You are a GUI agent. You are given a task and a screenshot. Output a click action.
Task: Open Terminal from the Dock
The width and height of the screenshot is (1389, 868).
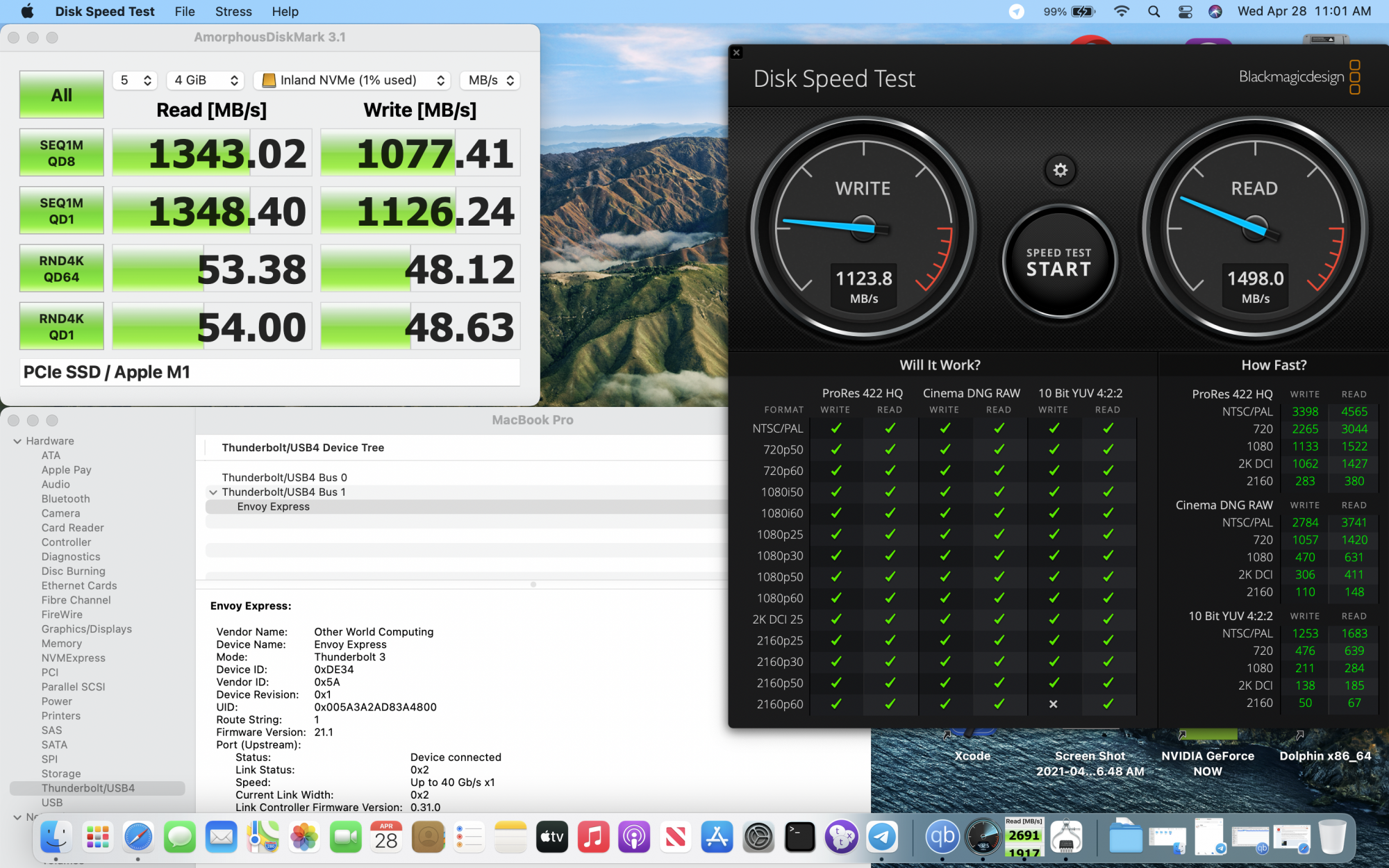click(799, 837)
